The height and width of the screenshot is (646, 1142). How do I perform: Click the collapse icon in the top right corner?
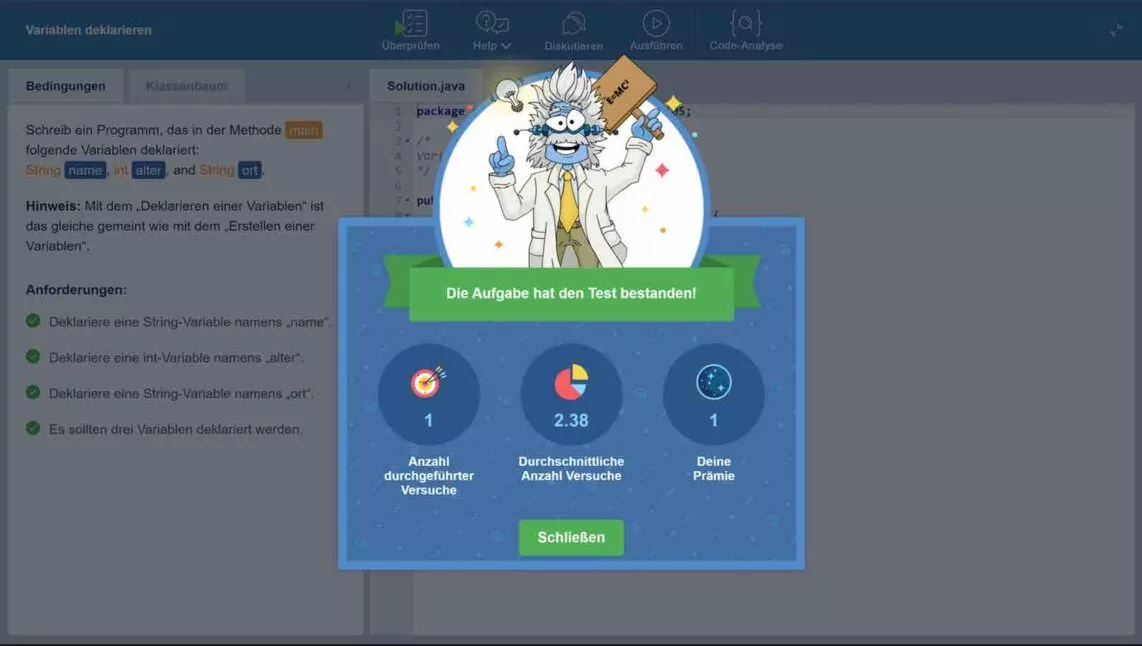click(x=1116, y=30)
